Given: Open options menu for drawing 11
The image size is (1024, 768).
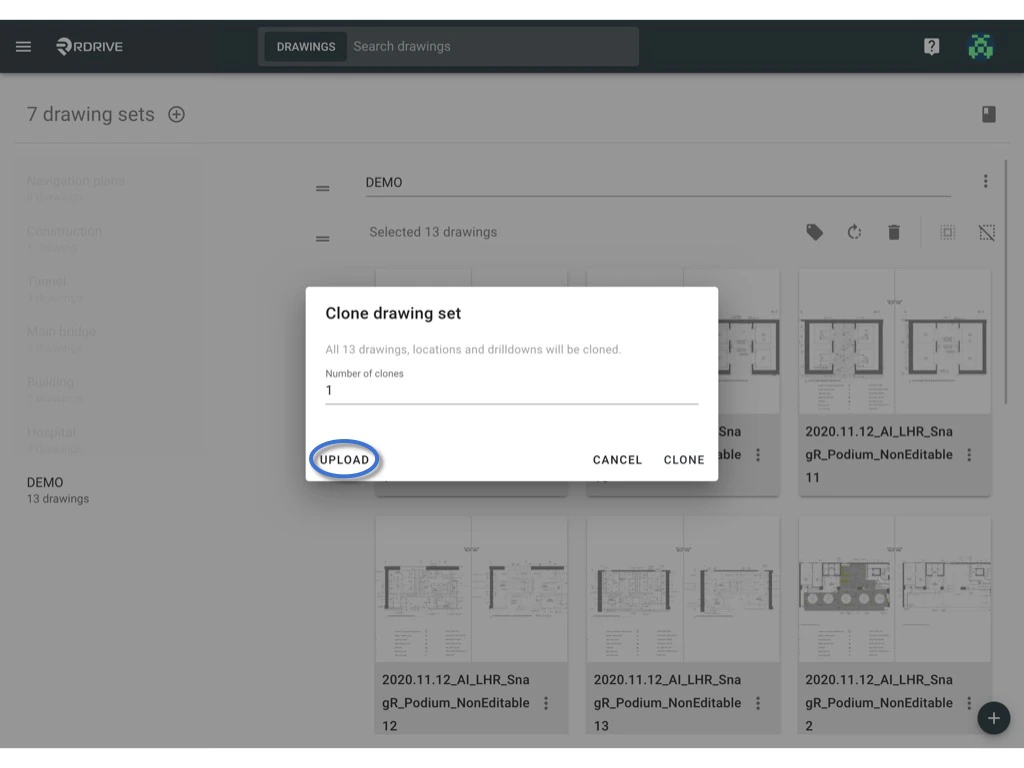Looking at the screenshot, I should pyautogui.click(x=969, y=455).
